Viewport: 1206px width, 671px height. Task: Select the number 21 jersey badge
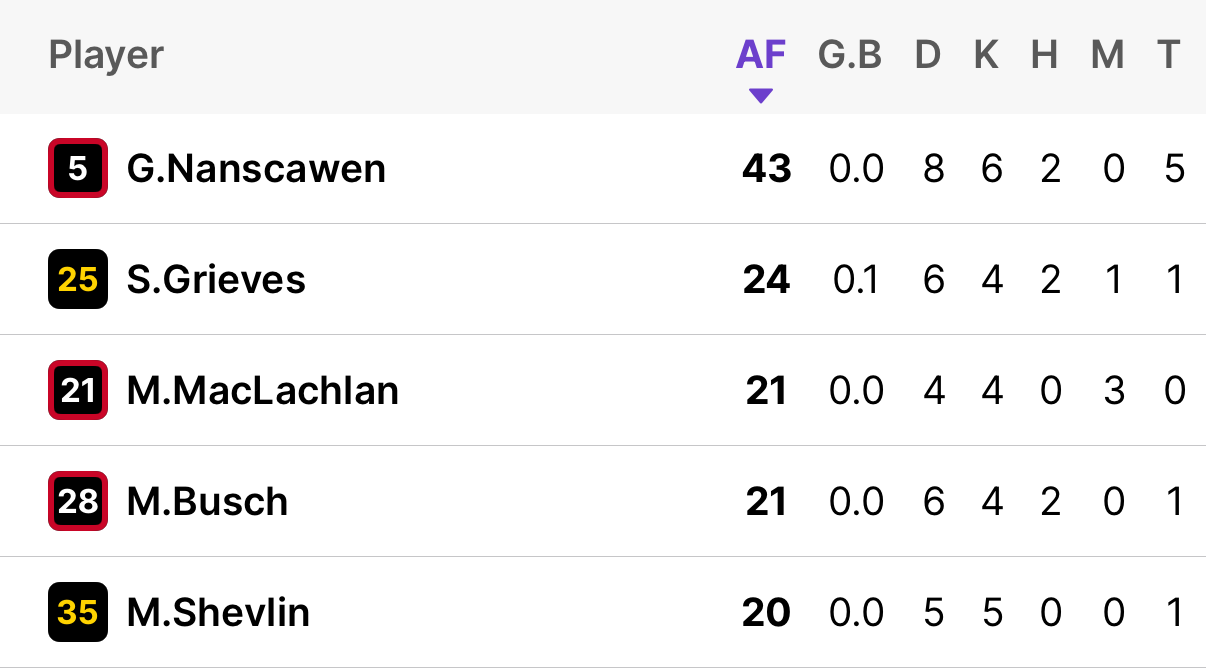click(78, 390)
